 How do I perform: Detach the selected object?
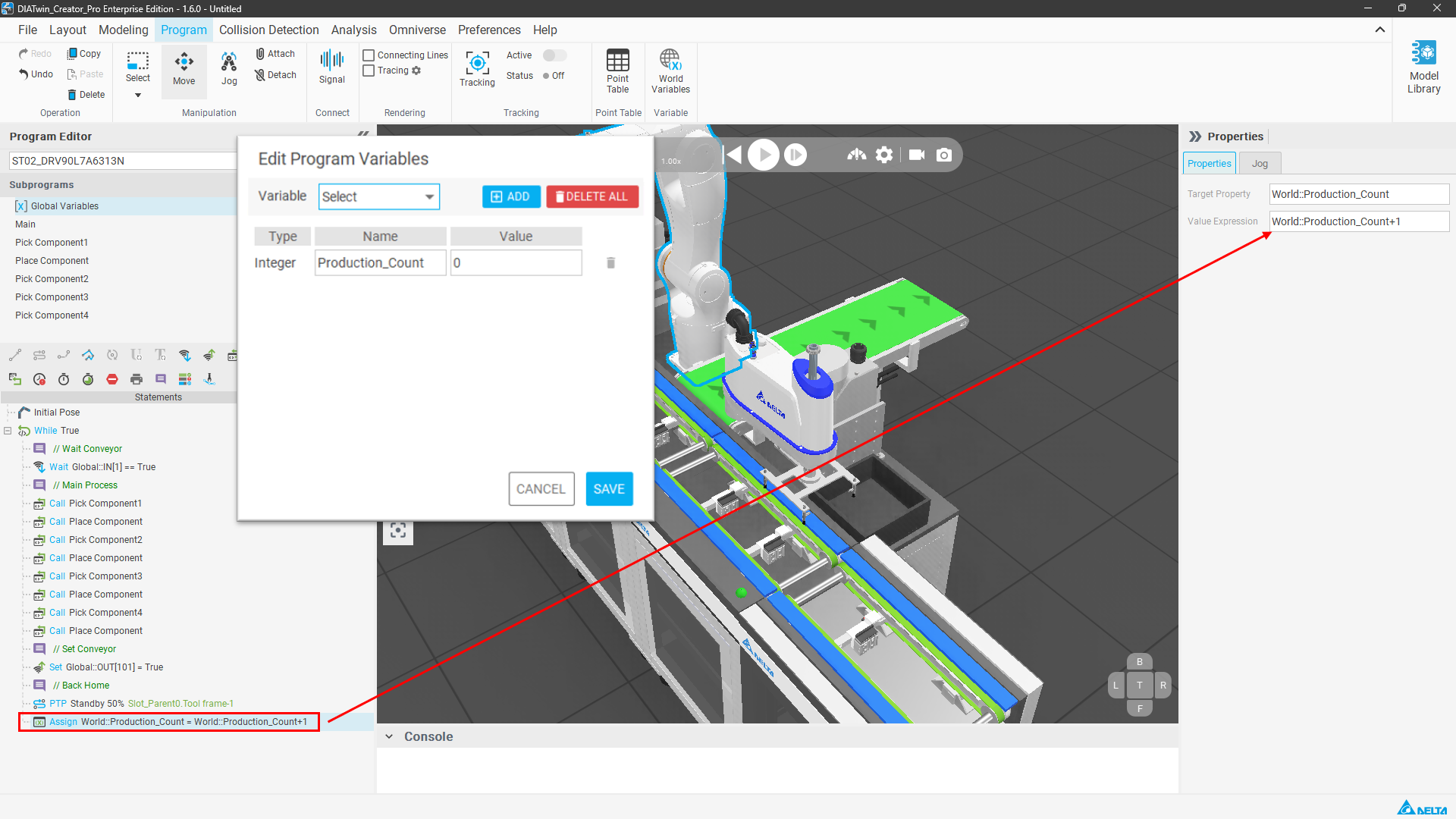click(x=275, y=75)
